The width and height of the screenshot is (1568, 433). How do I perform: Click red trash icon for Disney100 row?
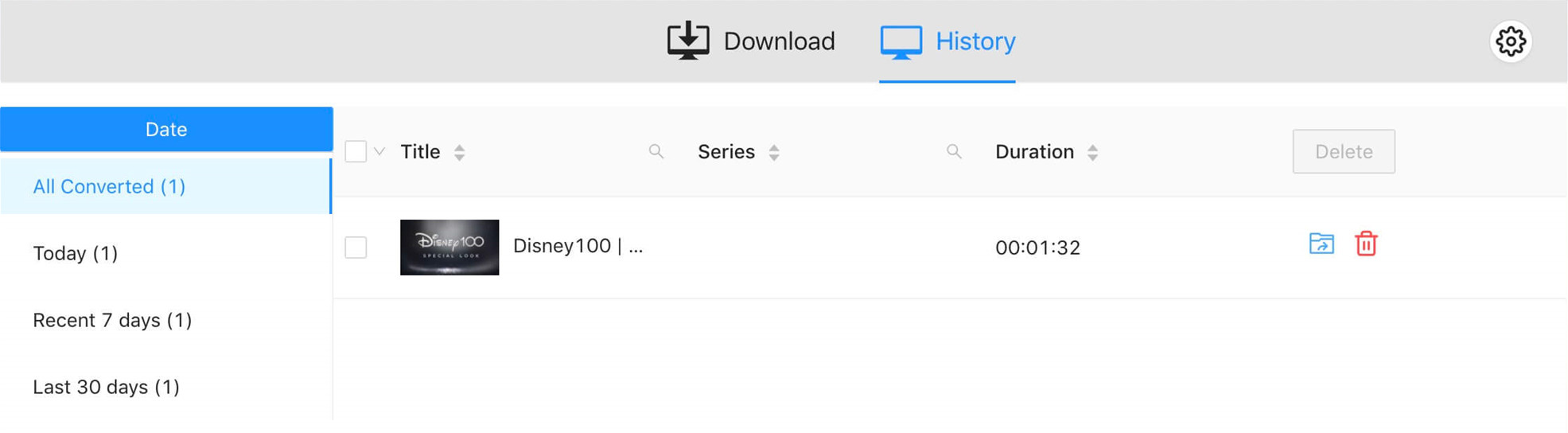point(1366,244)
